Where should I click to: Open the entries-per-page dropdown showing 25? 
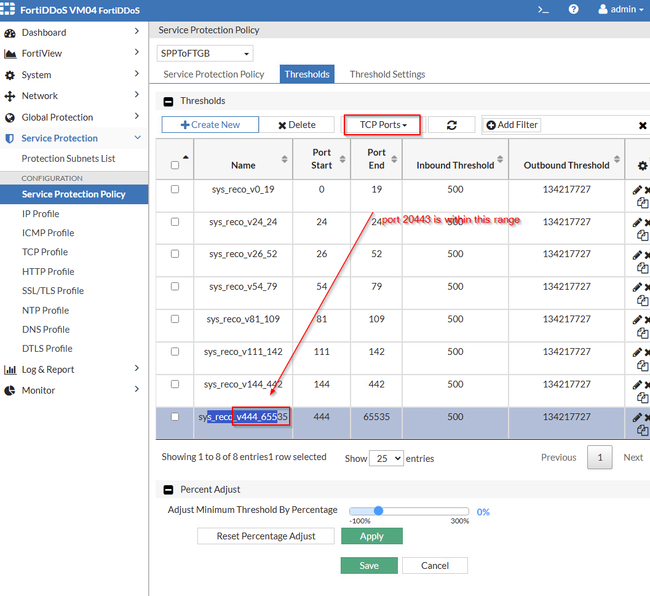click(x=385, y=458)
